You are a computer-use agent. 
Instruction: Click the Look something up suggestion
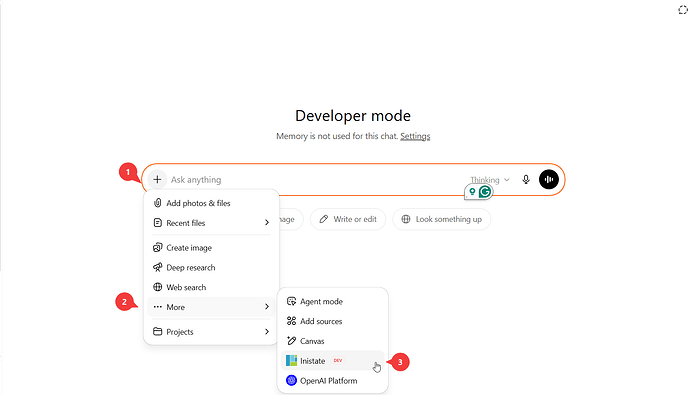point(441,219)
